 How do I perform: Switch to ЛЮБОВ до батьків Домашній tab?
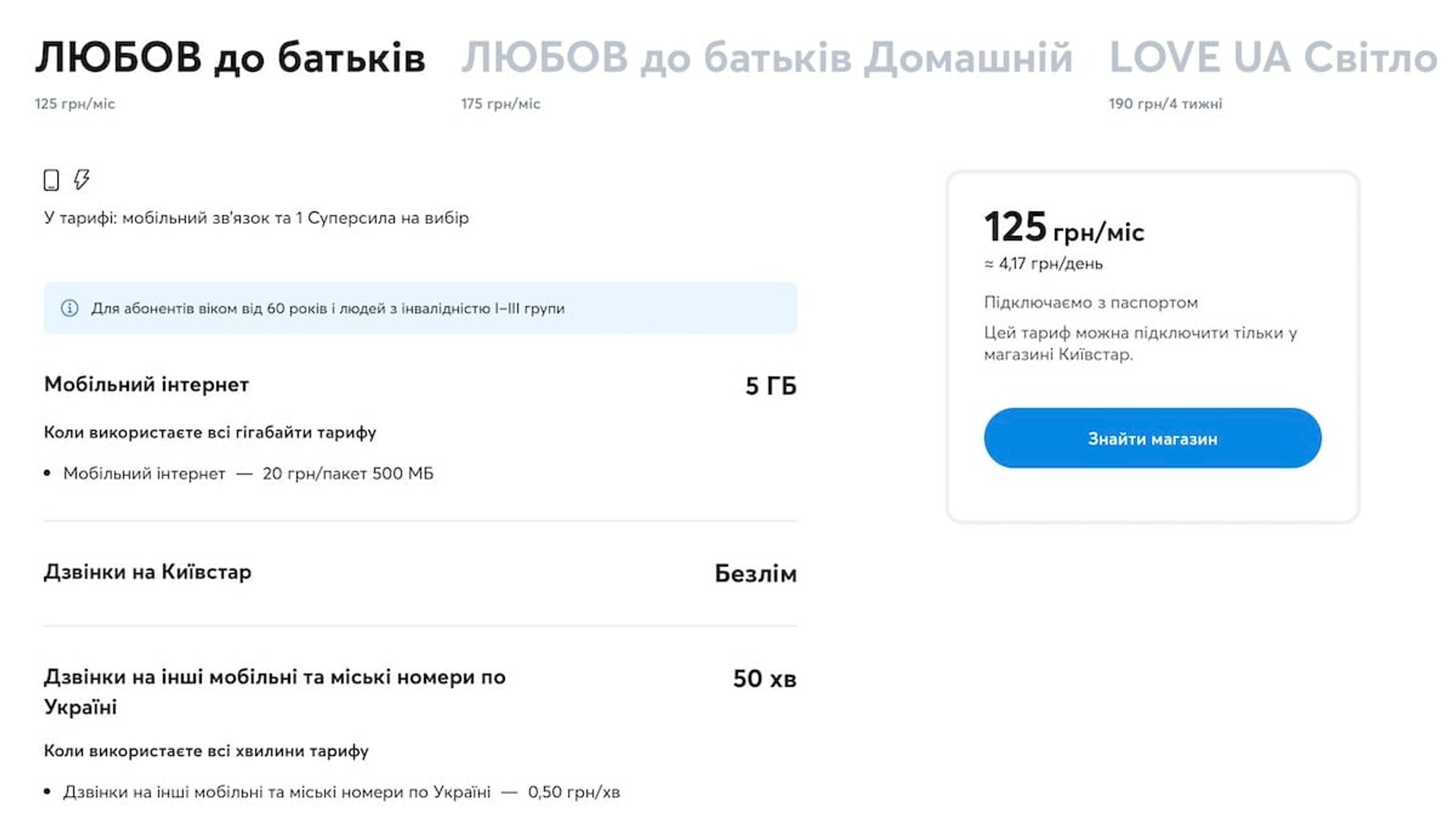coord(767,58)
